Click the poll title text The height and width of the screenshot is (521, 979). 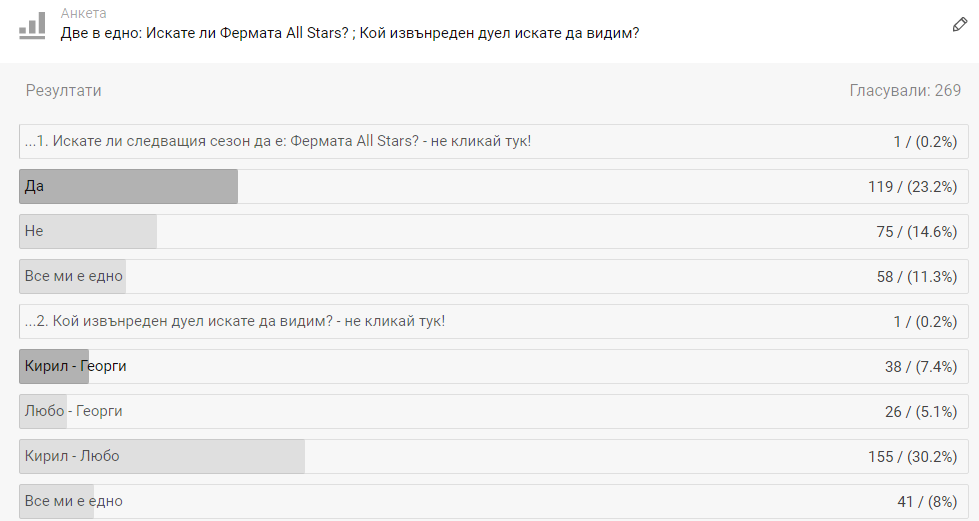(x=350, y=33)
